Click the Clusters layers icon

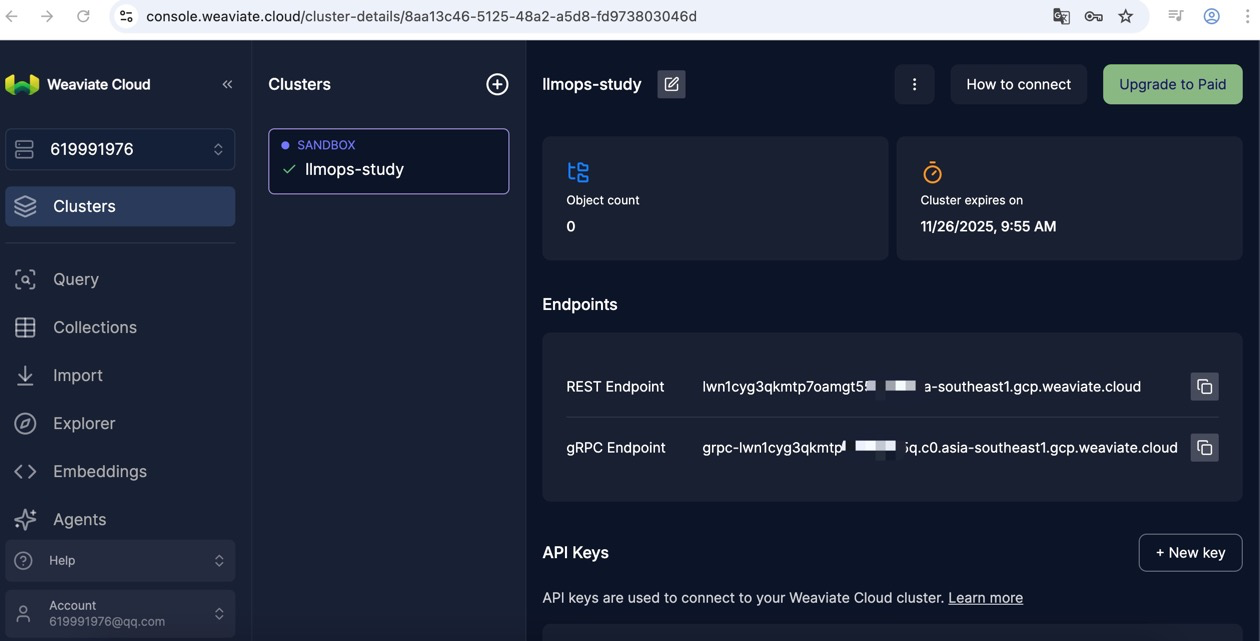point(25,206)
